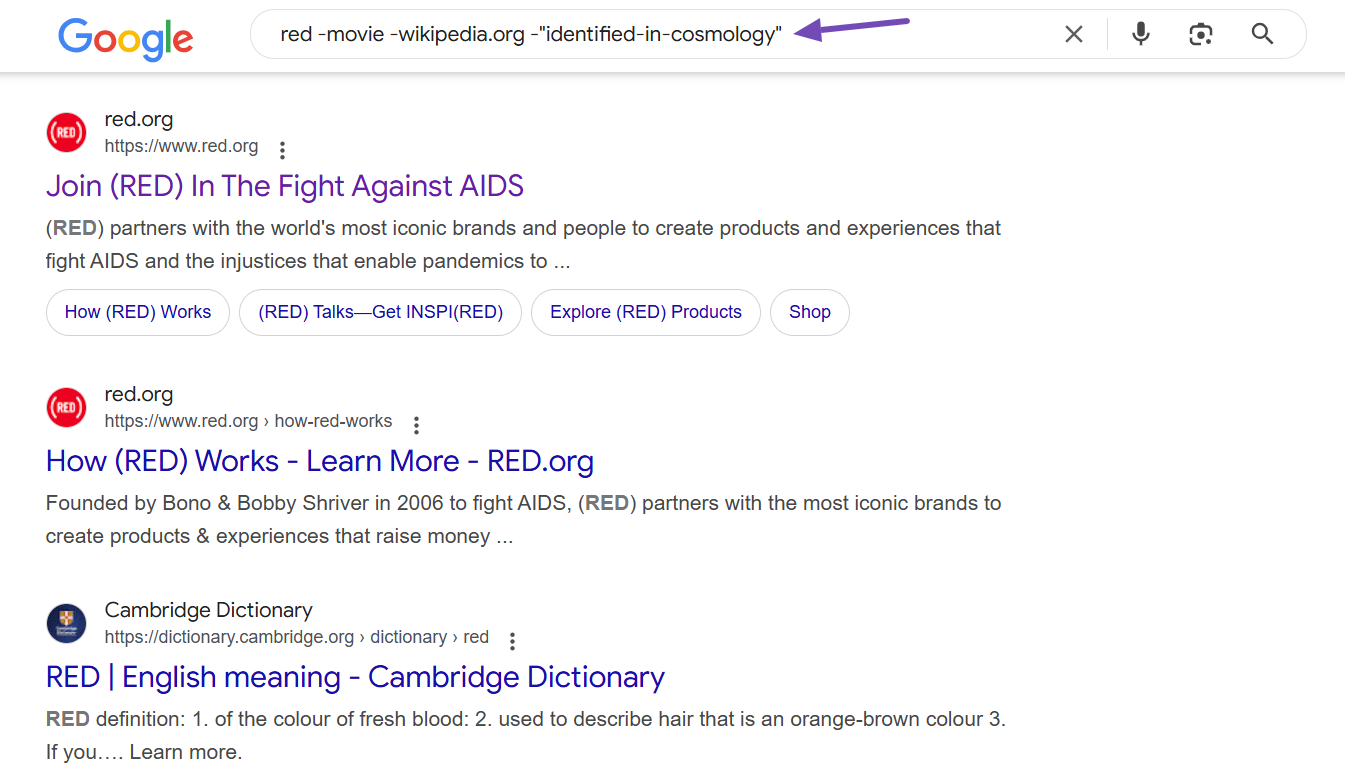Screen dimensions: 1345x778
Task: Open Join (RED) In The Fight Against AIDS
Action: 284,186
